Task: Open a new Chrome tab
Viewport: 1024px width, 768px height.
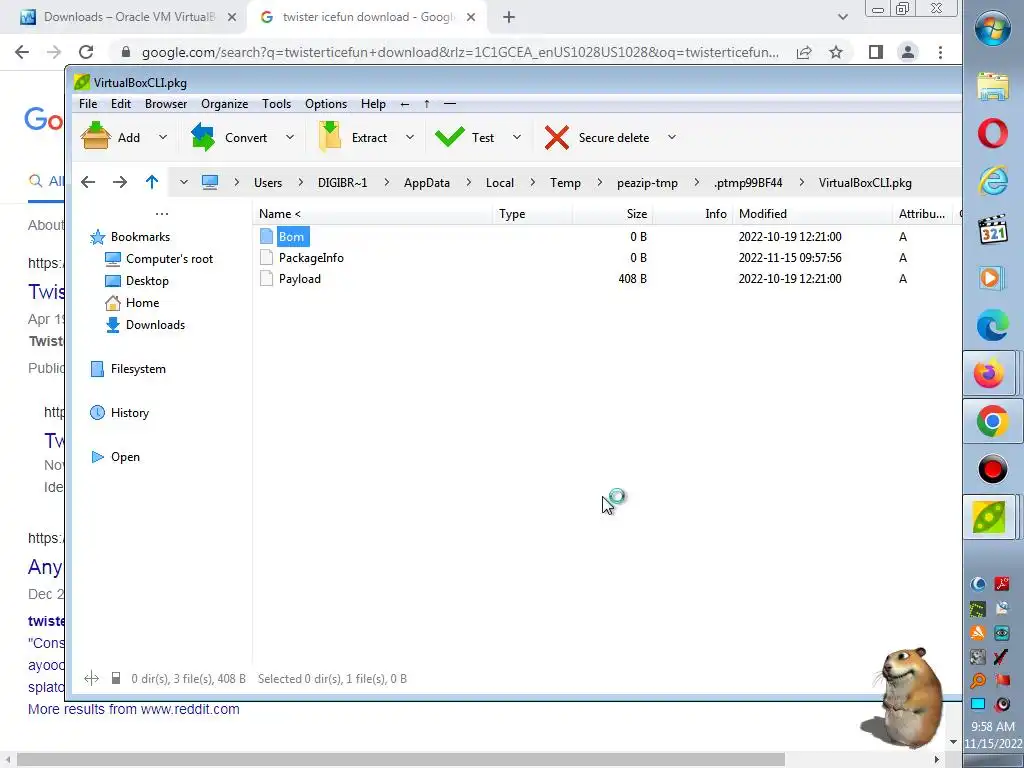Action: pyautogui.click(x=509, y=17)
